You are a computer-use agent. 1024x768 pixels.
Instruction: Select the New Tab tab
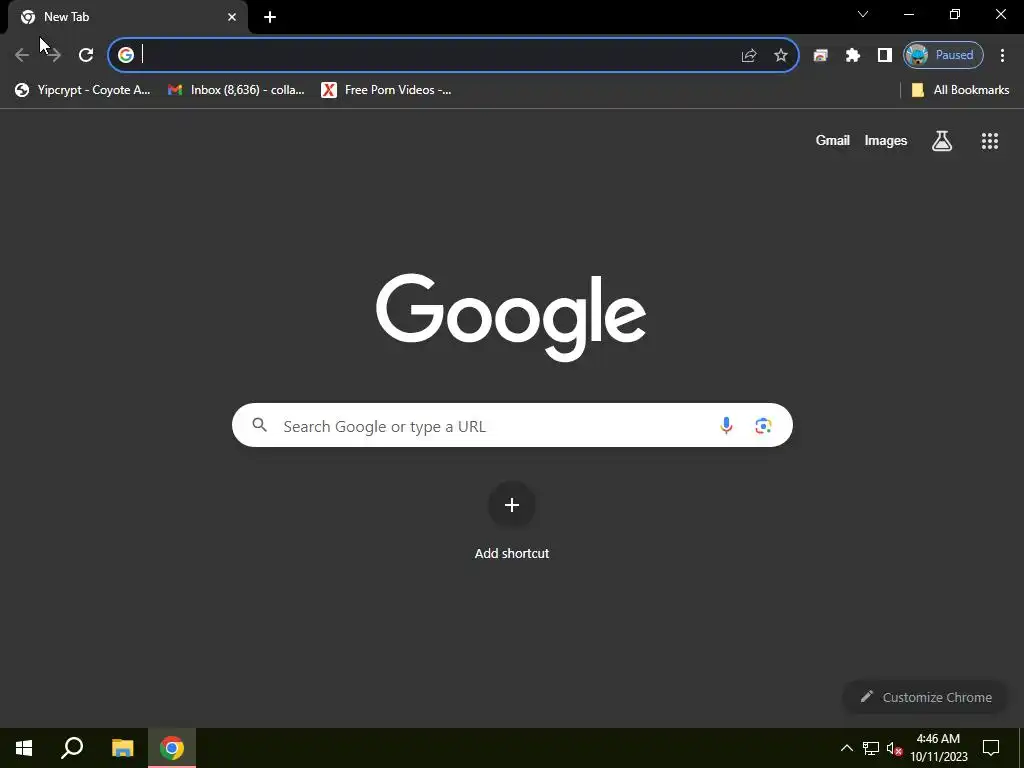point(128,17)
